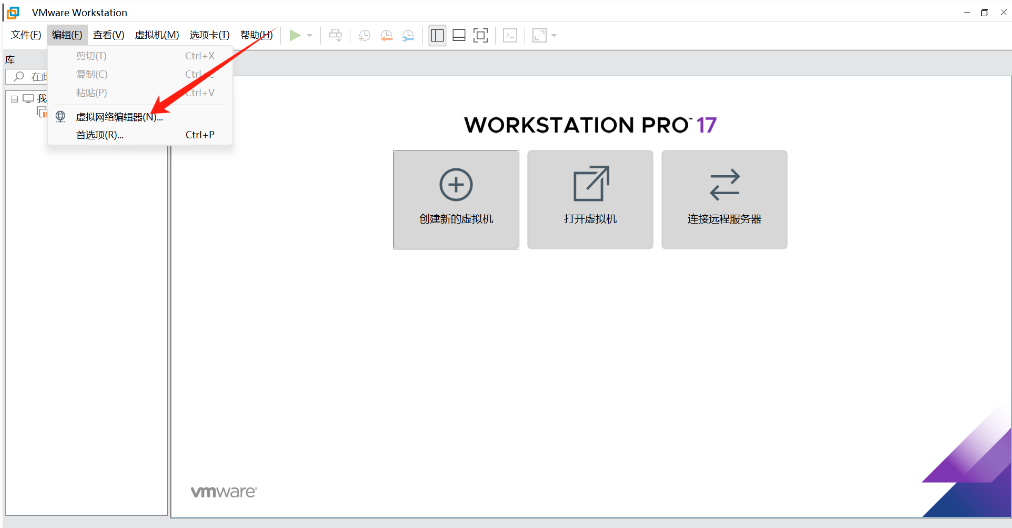This screenshot has width=1012, height=528.
Task: Collapse the library tree root node
Action: coord(14,99)
